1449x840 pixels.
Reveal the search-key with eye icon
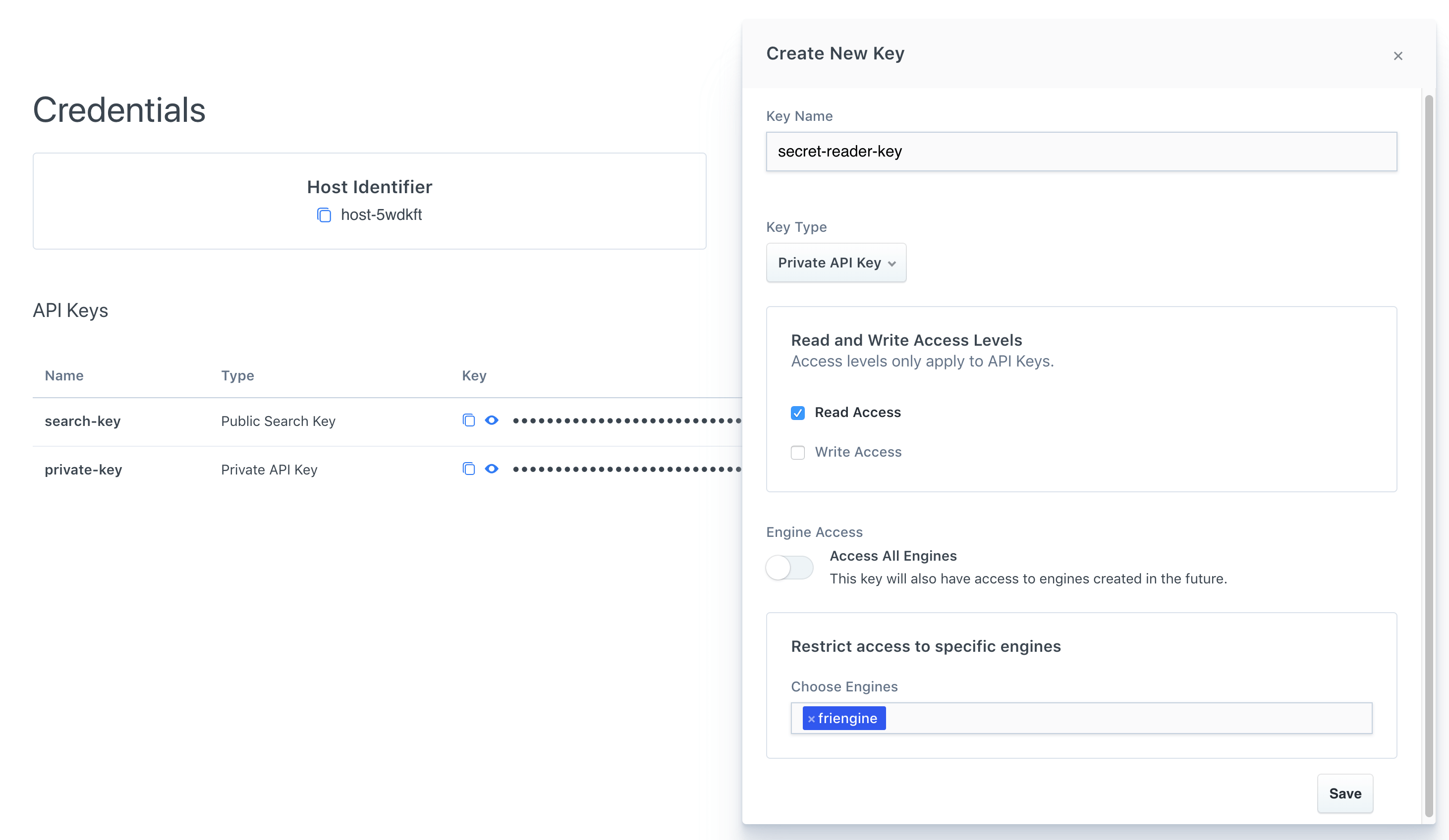492,420
